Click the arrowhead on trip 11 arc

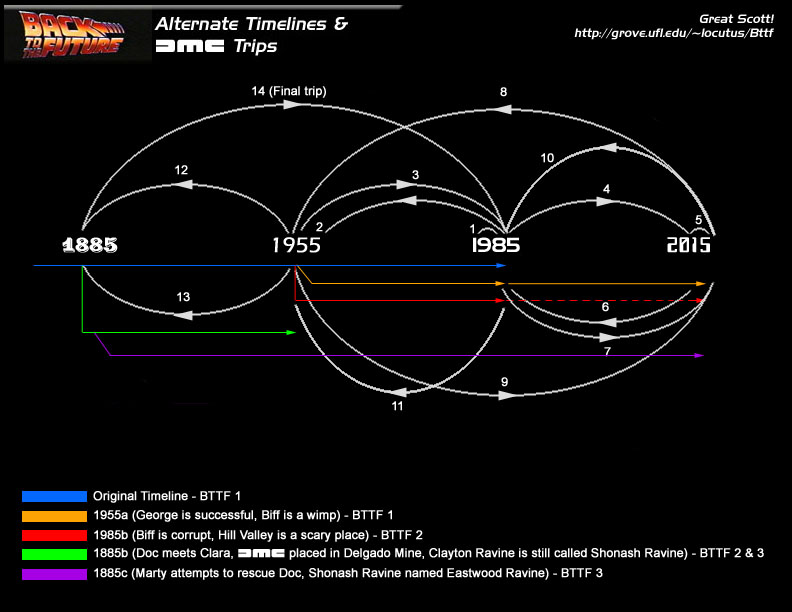tap(399, 392)
